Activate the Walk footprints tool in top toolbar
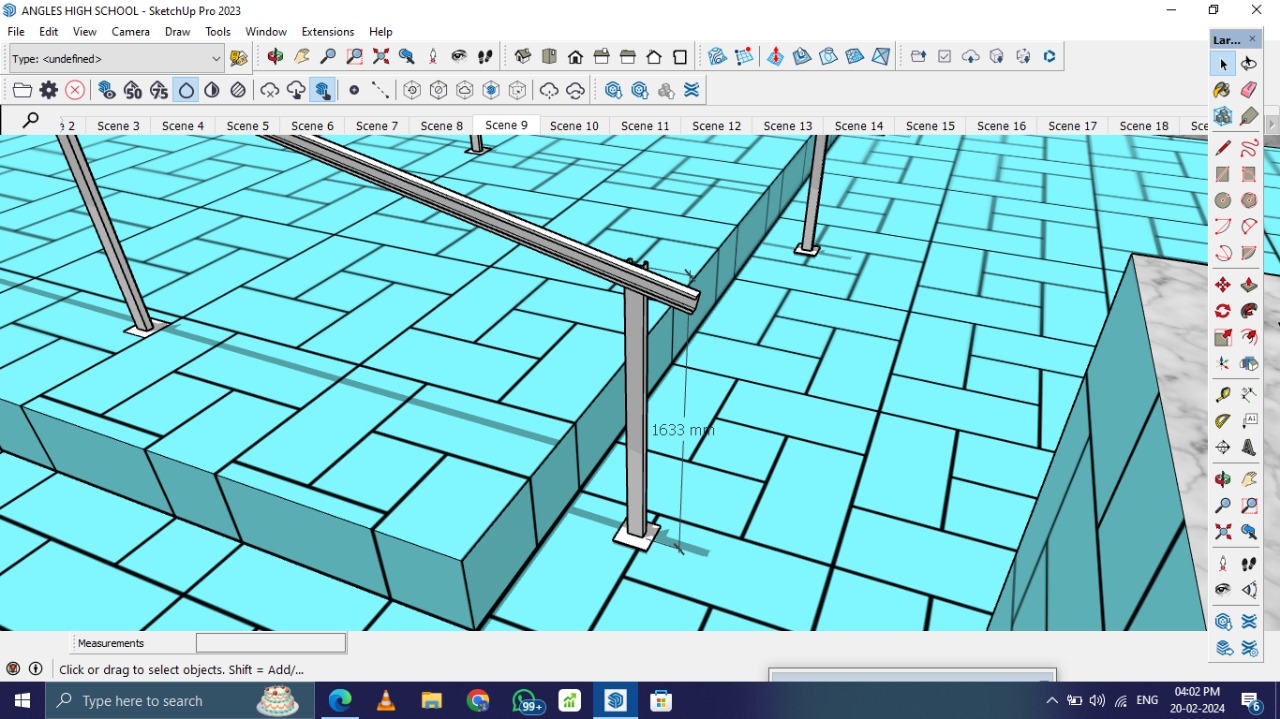1280x719 pixels. pyautogui.click(x=485, y=57)
